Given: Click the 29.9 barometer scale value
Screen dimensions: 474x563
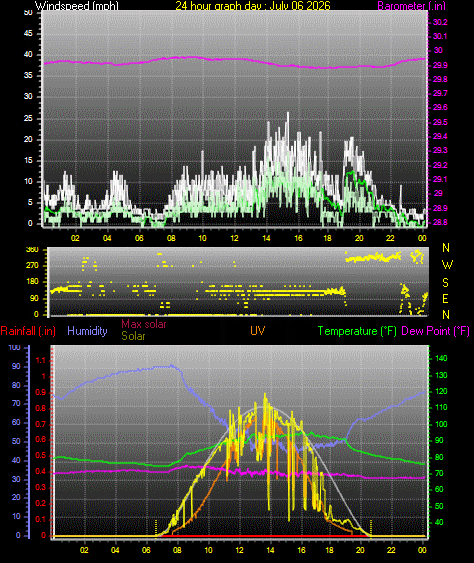Looking at the screenshot, I should pos(440,65).
